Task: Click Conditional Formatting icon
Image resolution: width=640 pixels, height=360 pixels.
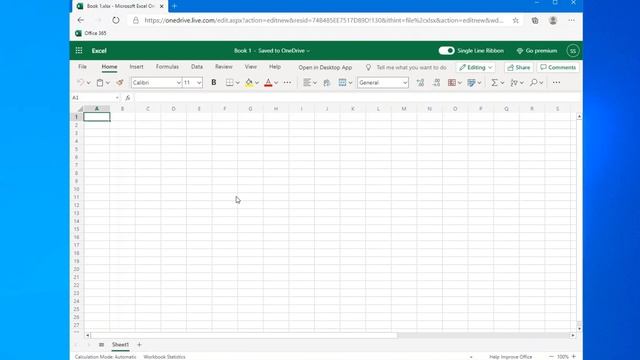Action: coord(452,82)
